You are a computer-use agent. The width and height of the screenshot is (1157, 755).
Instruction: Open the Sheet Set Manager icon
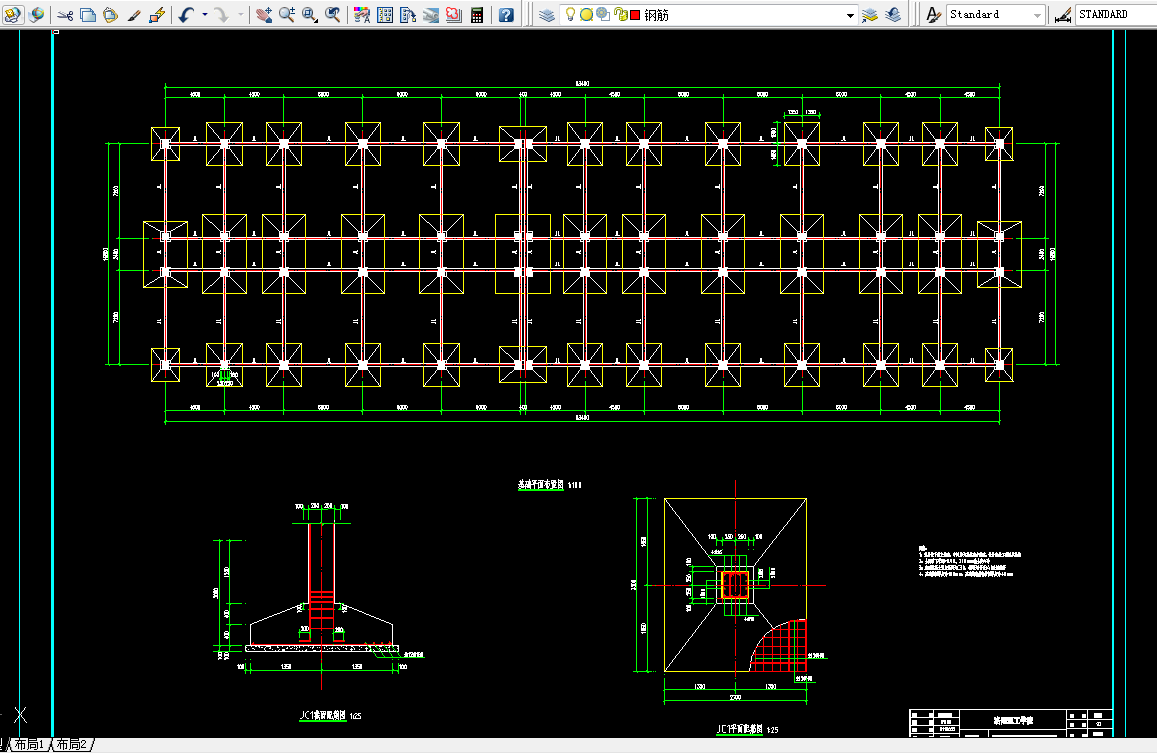431,14
